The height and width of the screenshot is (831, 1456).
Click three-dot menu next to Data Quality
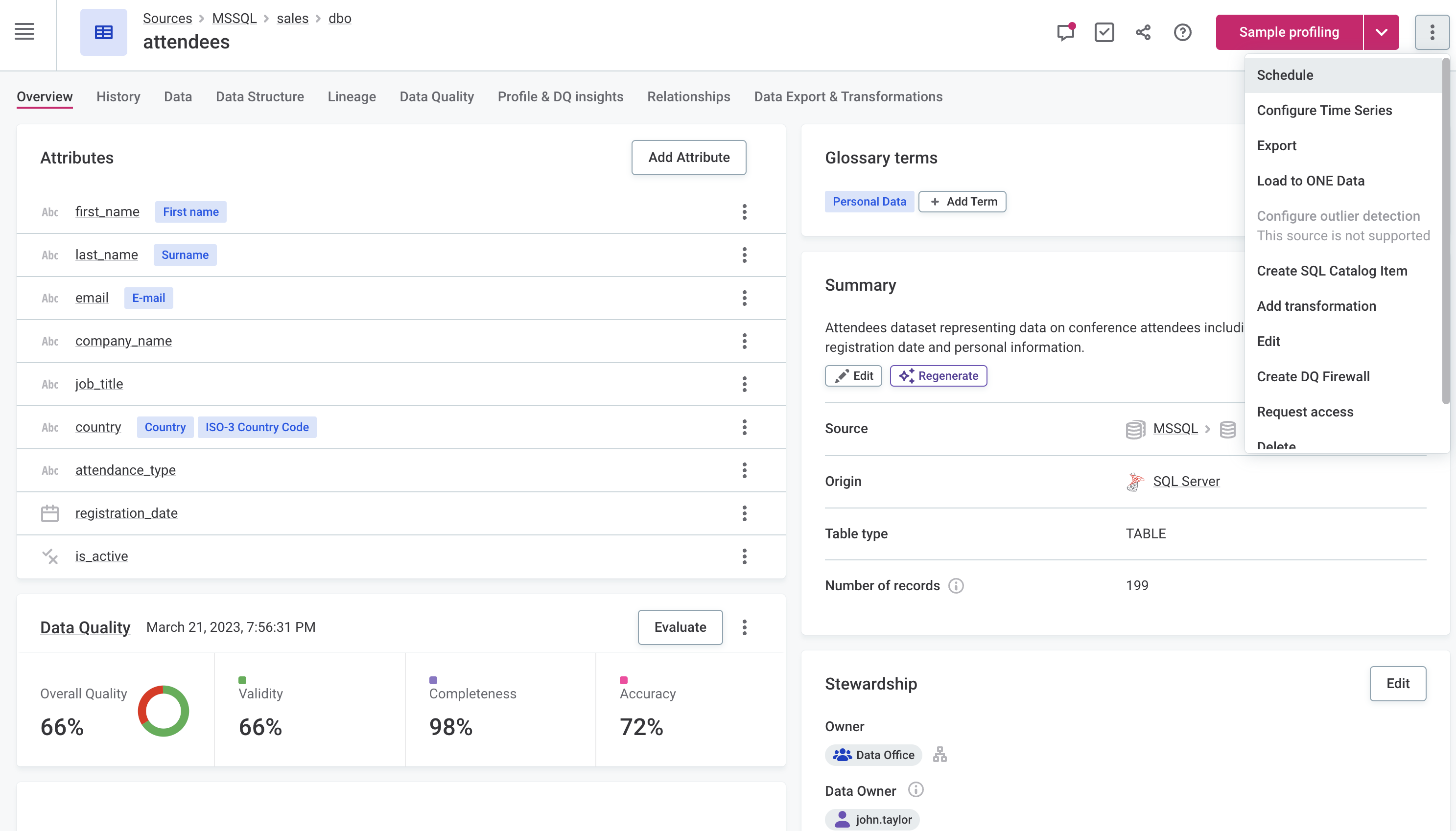(744, 627)
